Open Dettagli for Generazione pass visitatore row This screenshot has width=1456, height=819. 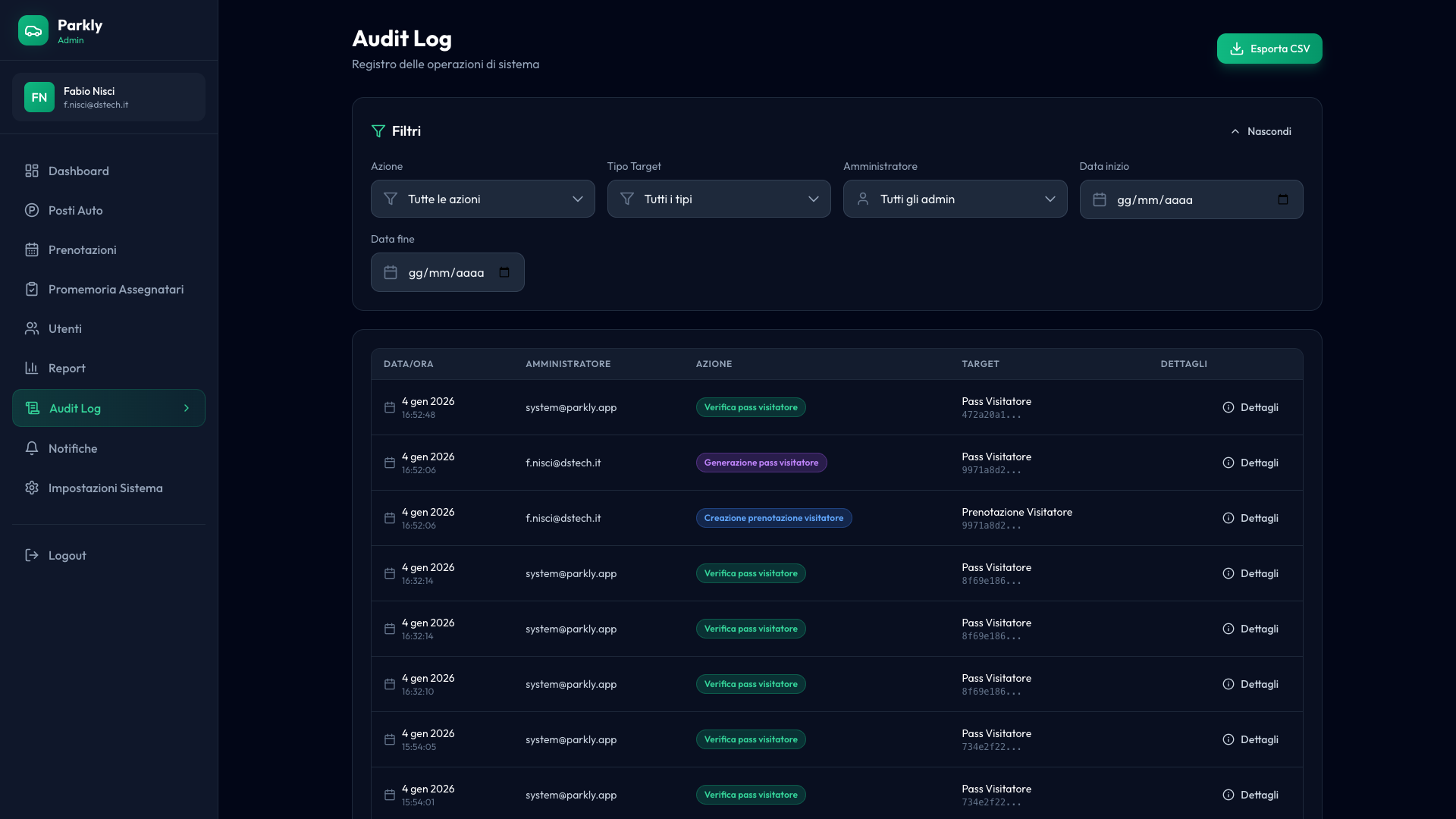[x=1250, y=463]
